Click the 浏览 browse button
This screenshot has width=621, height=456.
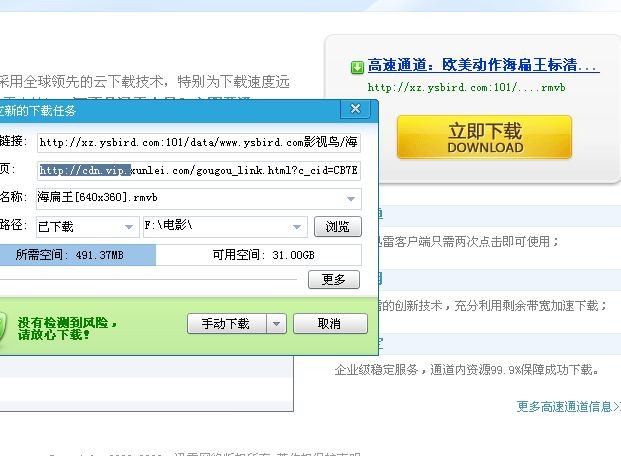337,227
